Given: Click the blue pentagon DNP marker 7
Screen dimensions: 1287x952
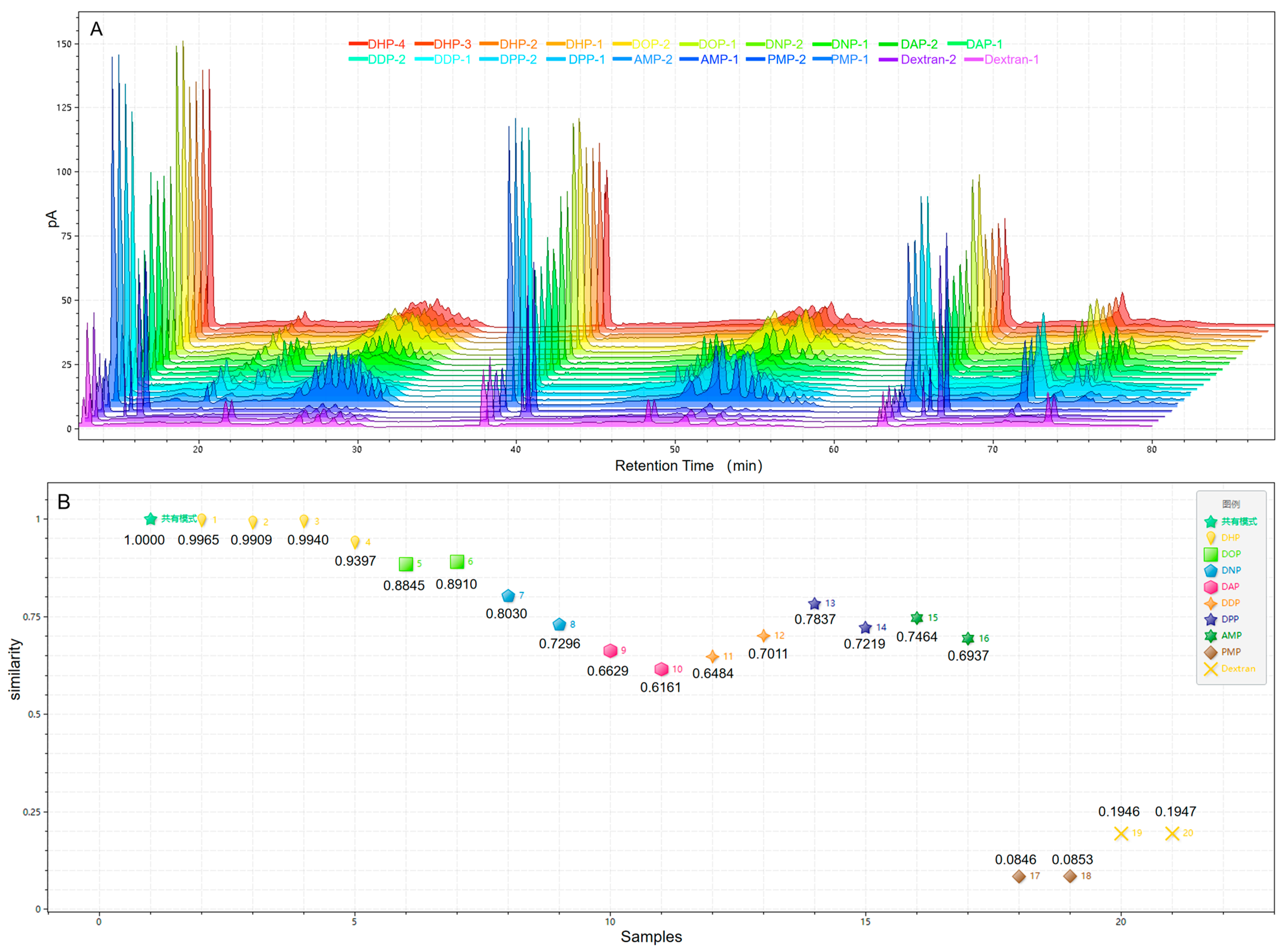Looking at the screenshot, I should (508, 596).
